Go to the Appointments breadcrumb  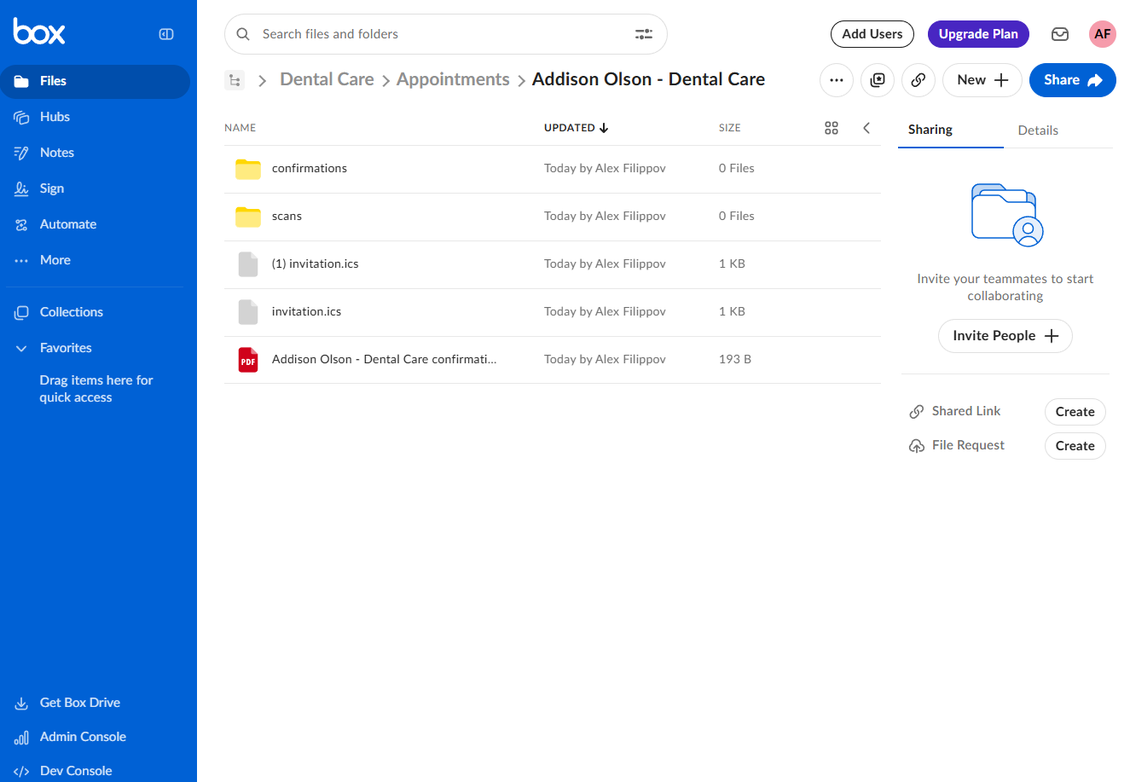453,79
